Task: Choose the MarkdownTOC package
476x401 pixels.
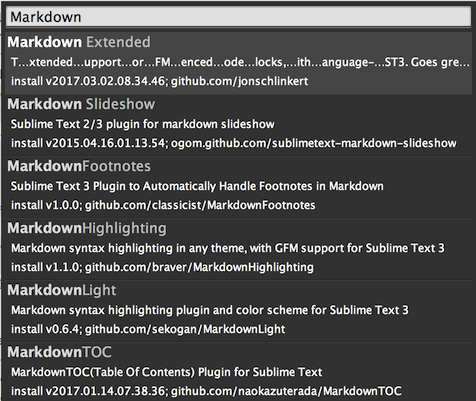Action: [x=239, y=372]
